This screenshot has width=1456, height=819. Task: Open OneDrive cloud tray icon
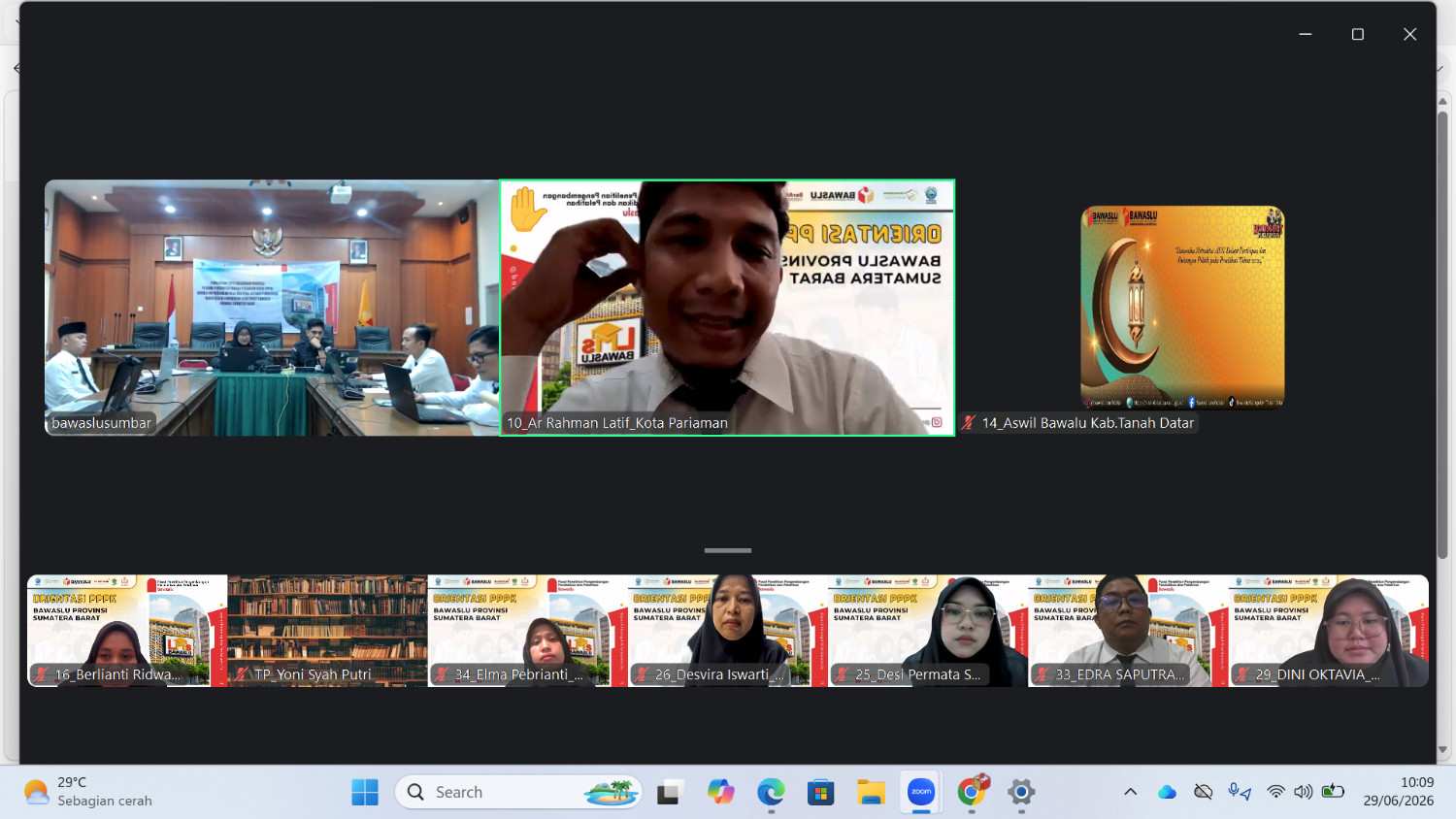(x=1167, y=792)
